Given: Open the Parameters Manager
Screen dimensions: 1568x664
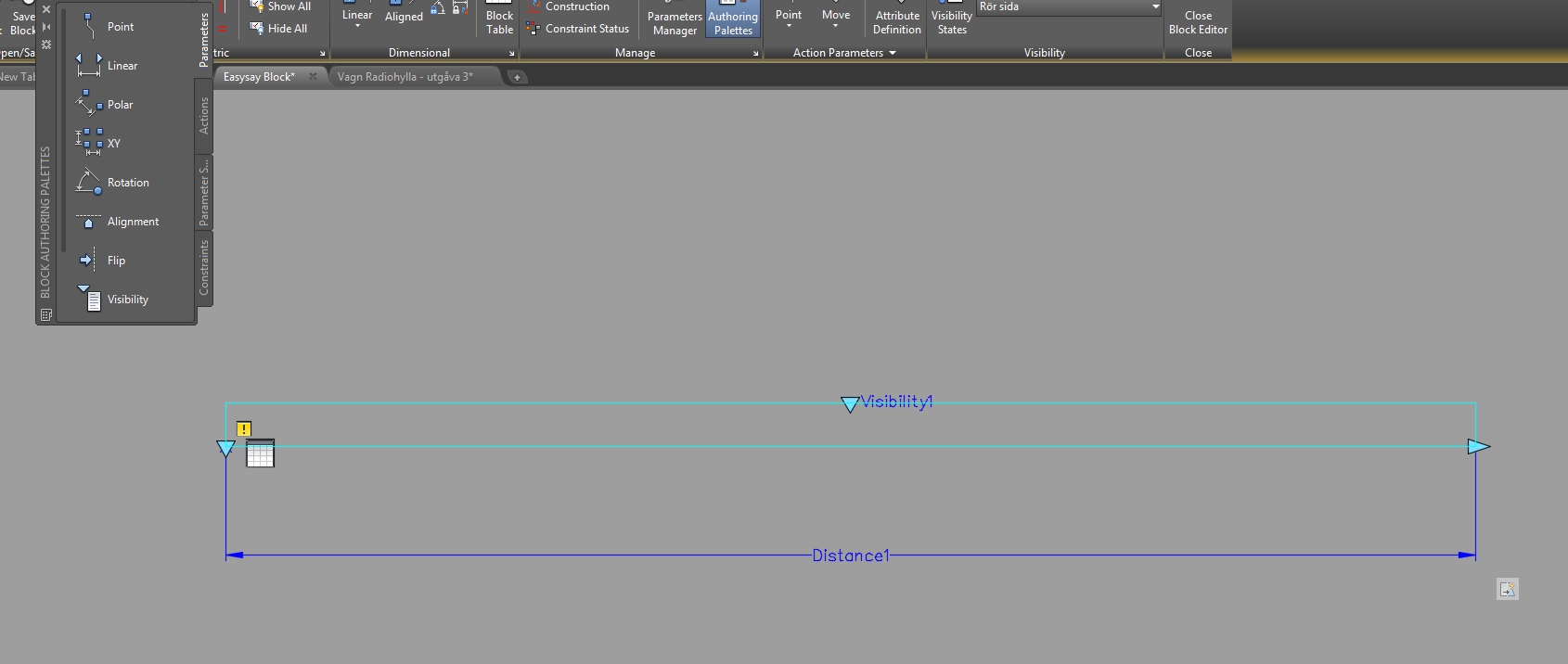Looking at the screenshot, I should [x=675, y=20].
